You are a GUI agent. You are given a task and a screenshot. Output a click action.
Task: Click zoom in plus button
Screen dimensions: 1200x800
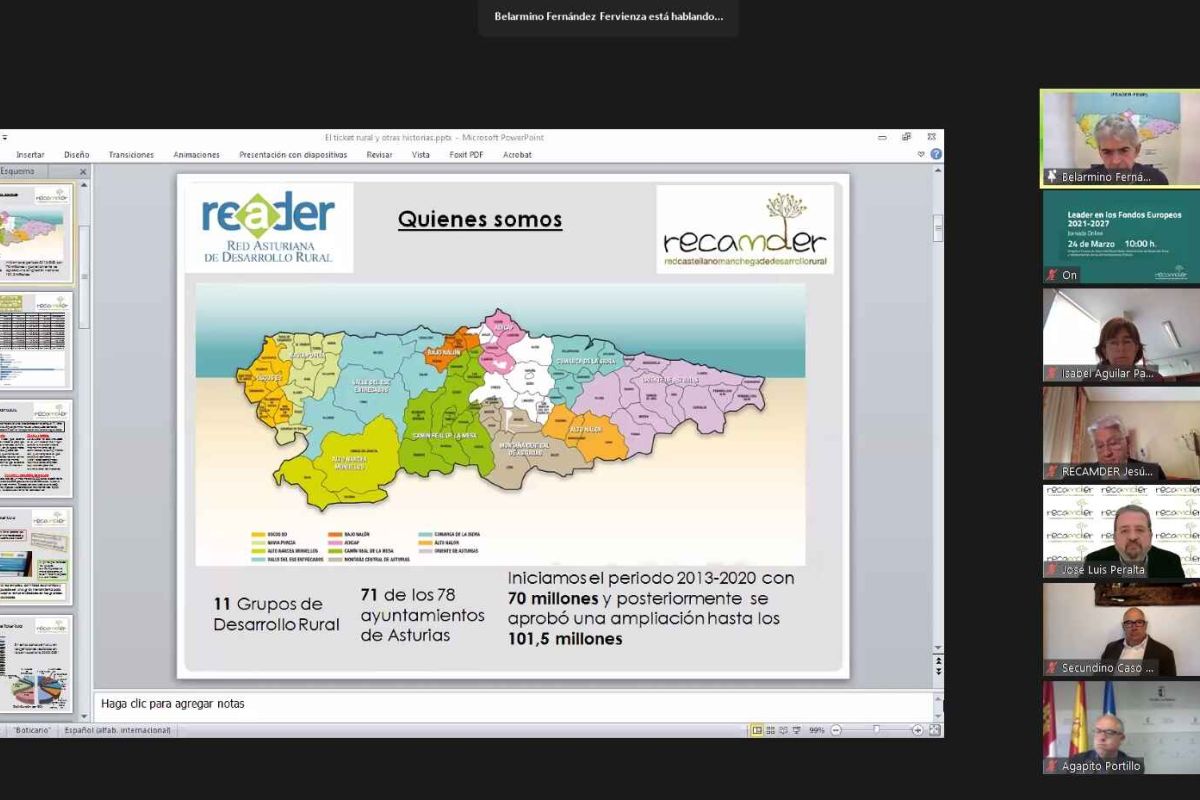click(917, 730)
